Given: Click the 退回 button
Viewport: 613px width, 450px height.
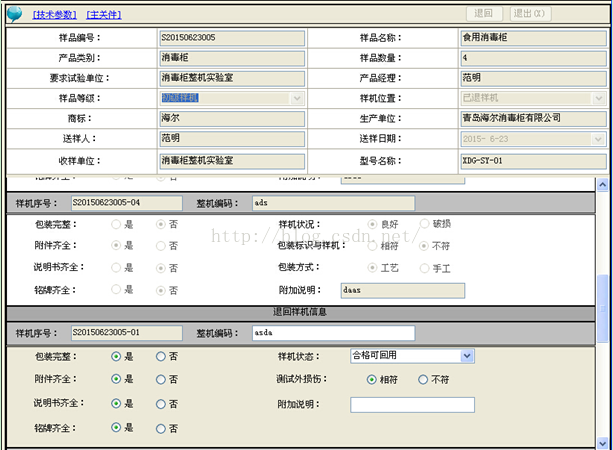Looking at the screenshot, I should (484, 14).
